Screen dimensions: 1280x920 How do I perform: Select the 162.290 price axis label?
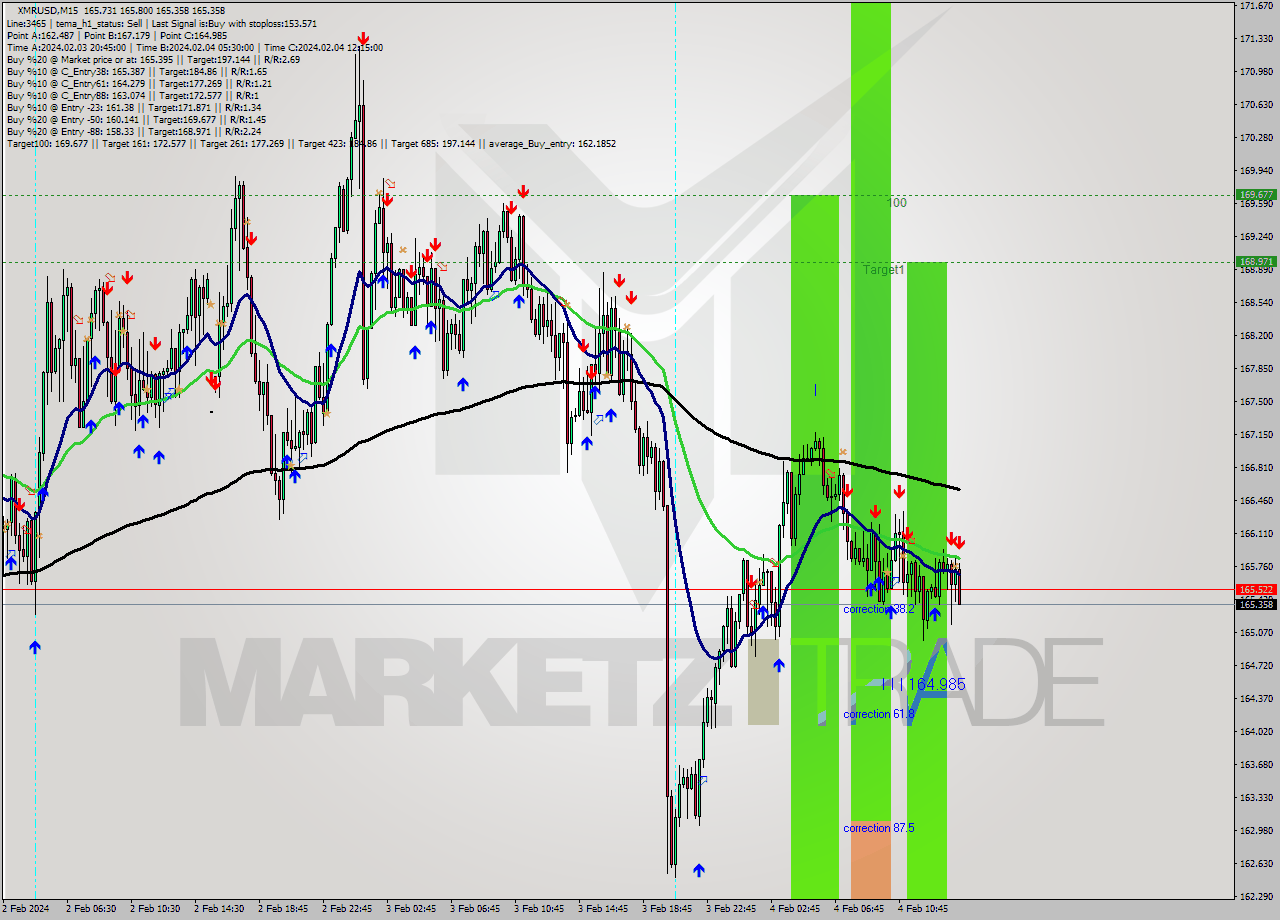coord(1256,897)
